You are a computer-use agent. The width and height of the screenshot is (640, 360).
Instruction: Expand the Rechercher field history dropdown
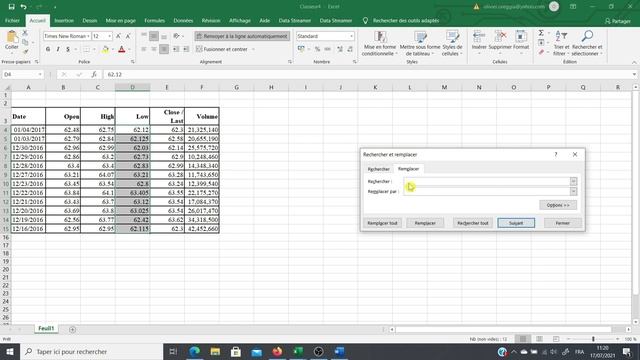pyautogui.click(x=573, y=181)
